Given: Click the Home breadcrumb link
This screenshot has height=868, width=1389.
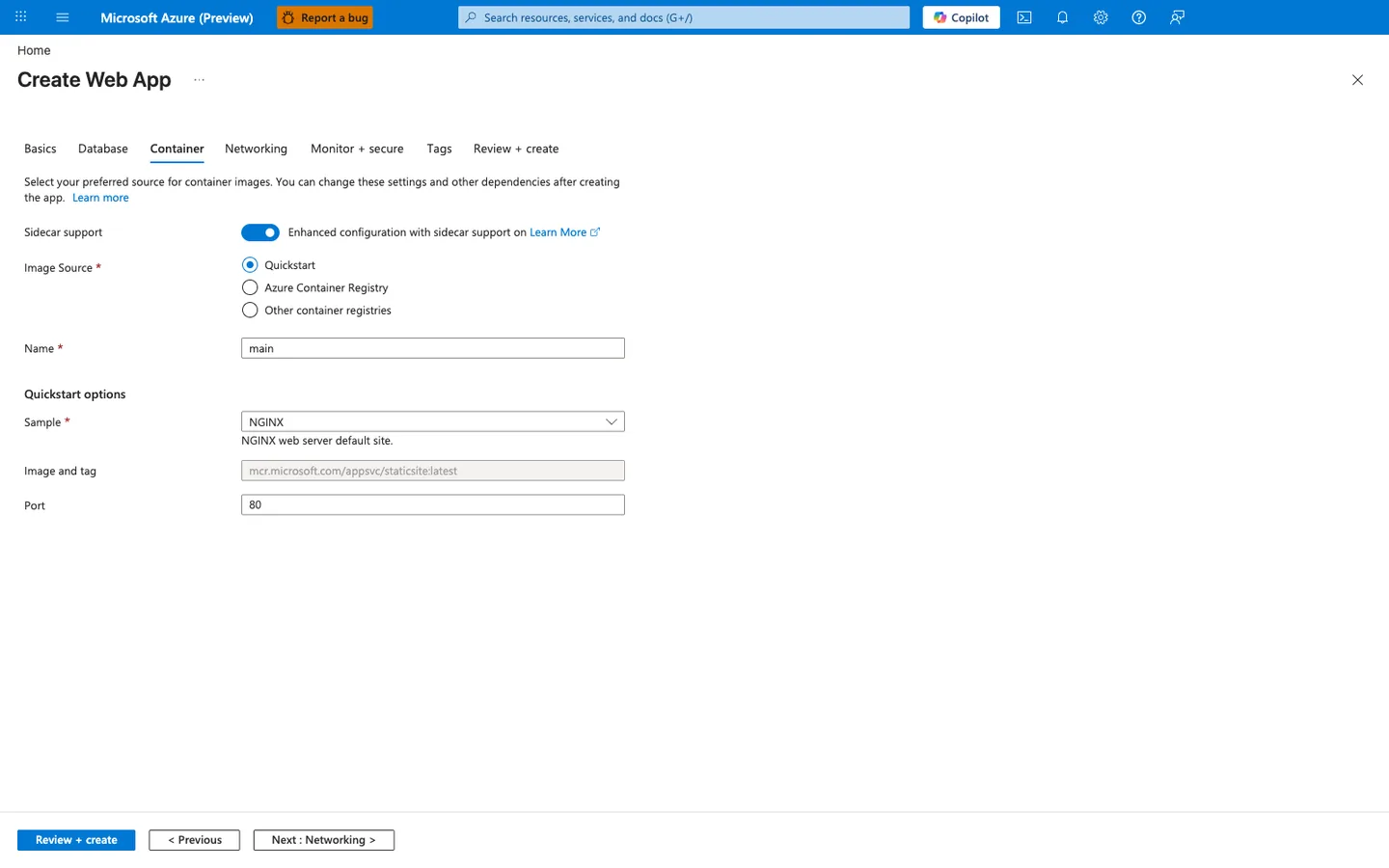Looking at the screenshot, I should (34, 50).
